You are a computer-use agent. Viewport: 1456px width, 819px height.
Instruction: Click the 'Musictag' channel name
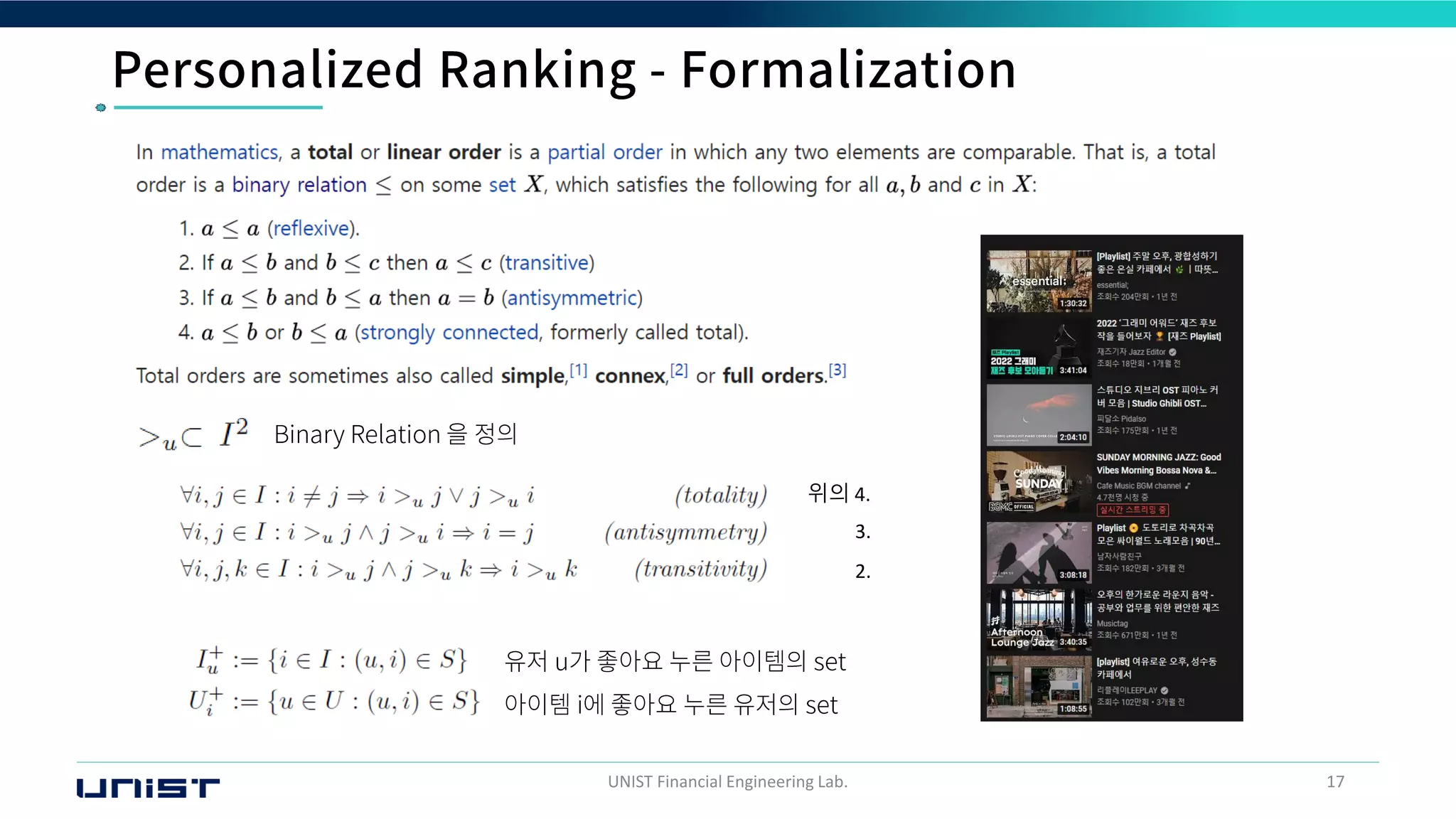pos(1112,623)
